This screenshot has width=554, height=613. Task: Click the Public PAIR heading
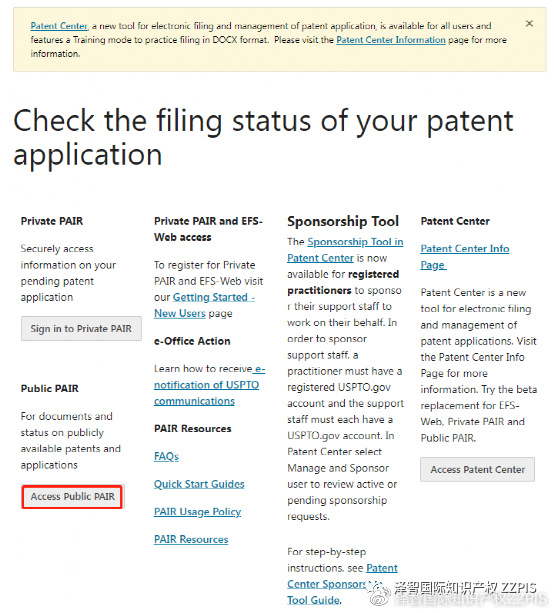pos(50,388)
